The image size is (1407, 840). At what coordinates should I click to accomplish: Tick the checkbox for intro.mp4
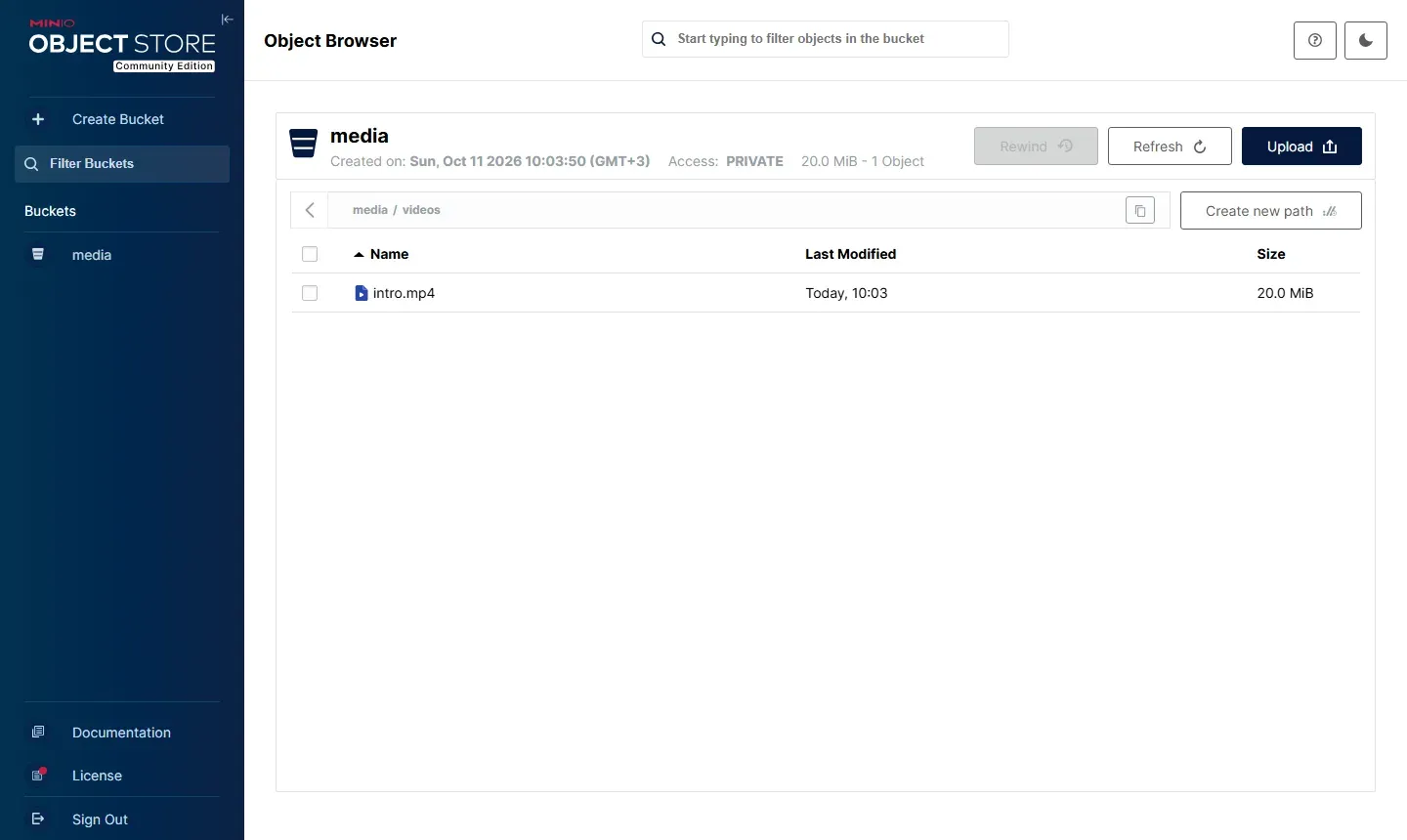(310, 293)
